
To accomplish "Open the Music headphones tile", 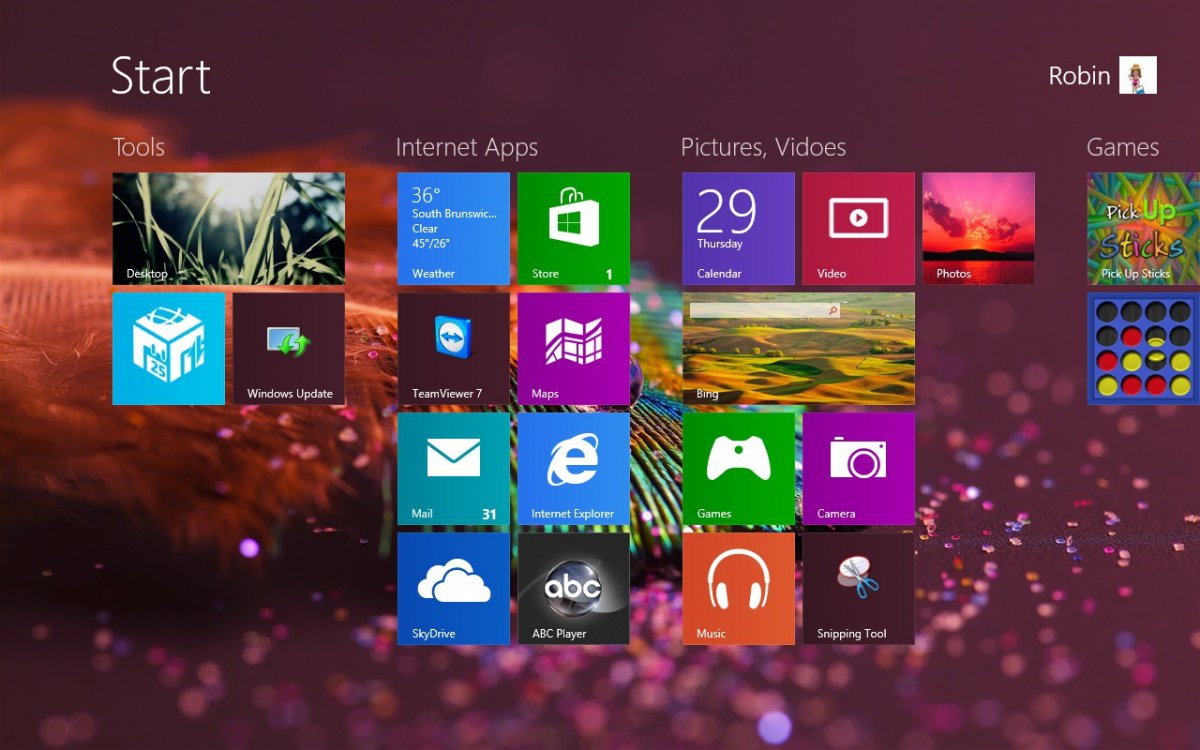I will tap(738, 588).
